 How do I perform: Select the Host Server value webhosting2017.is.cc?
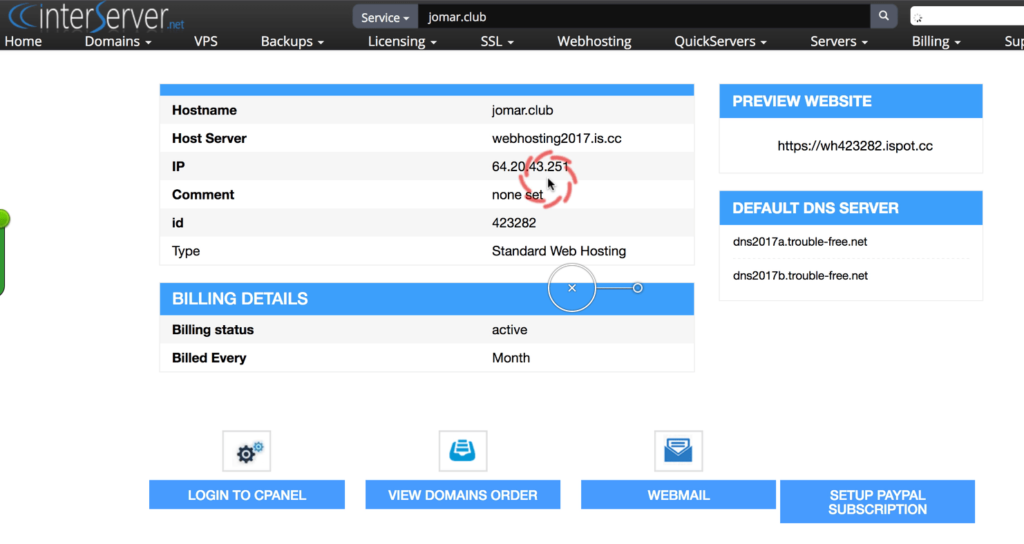(x=556, y=138)
